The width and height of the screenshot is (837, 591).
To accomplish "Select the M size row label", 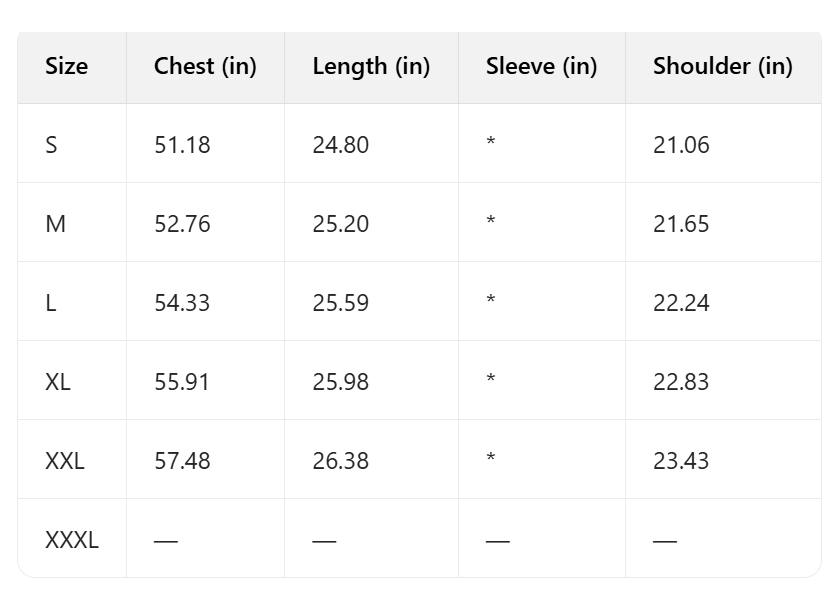I will (55, 224).
